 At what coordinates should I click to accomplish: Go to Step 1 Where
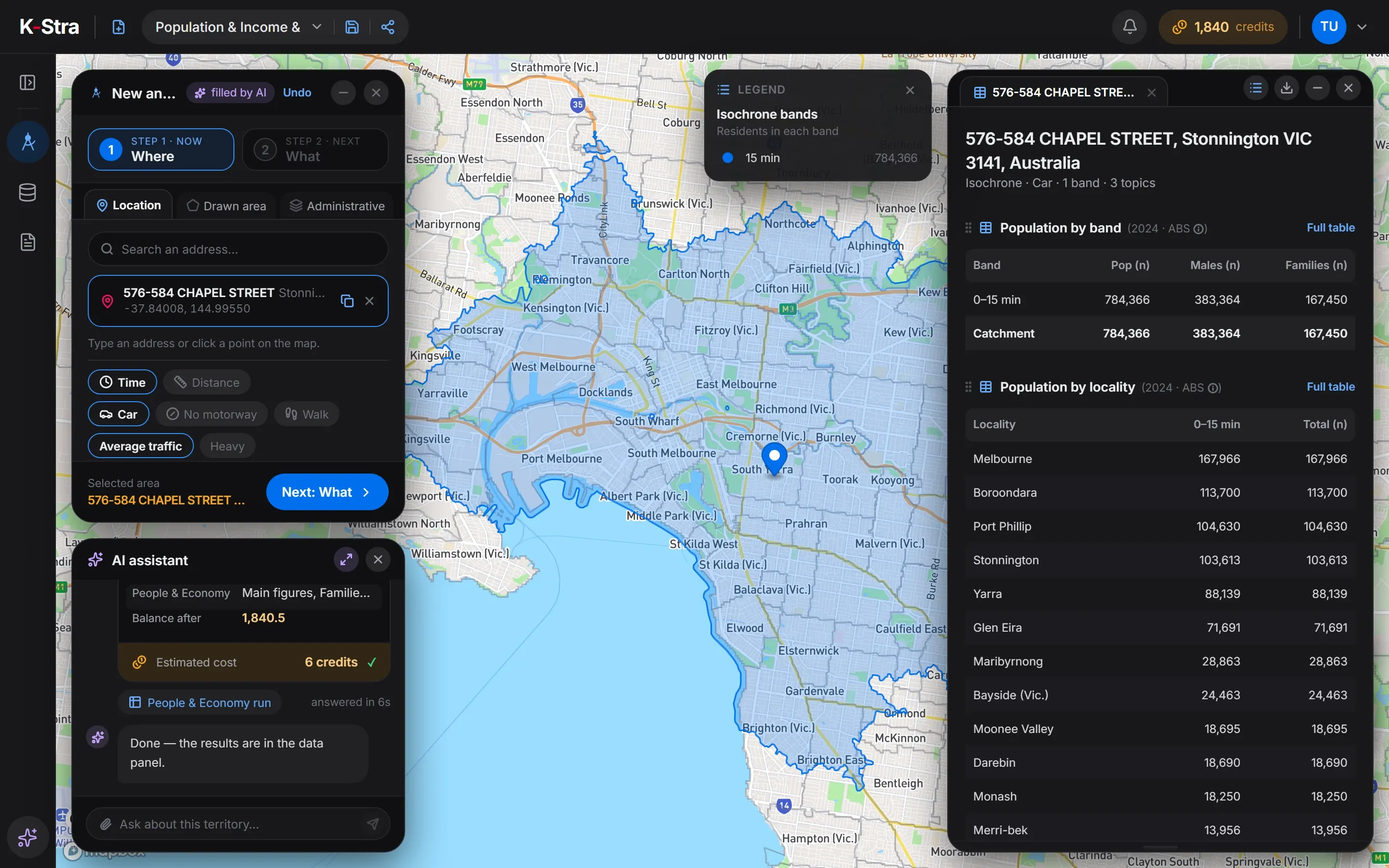point(161,149)
